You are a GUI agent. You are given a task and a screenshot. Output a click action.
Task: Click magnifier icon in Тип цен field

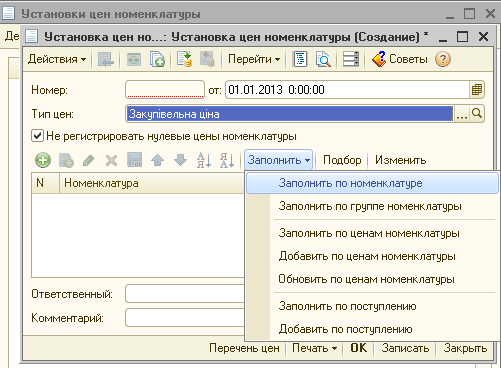[477, 114]
